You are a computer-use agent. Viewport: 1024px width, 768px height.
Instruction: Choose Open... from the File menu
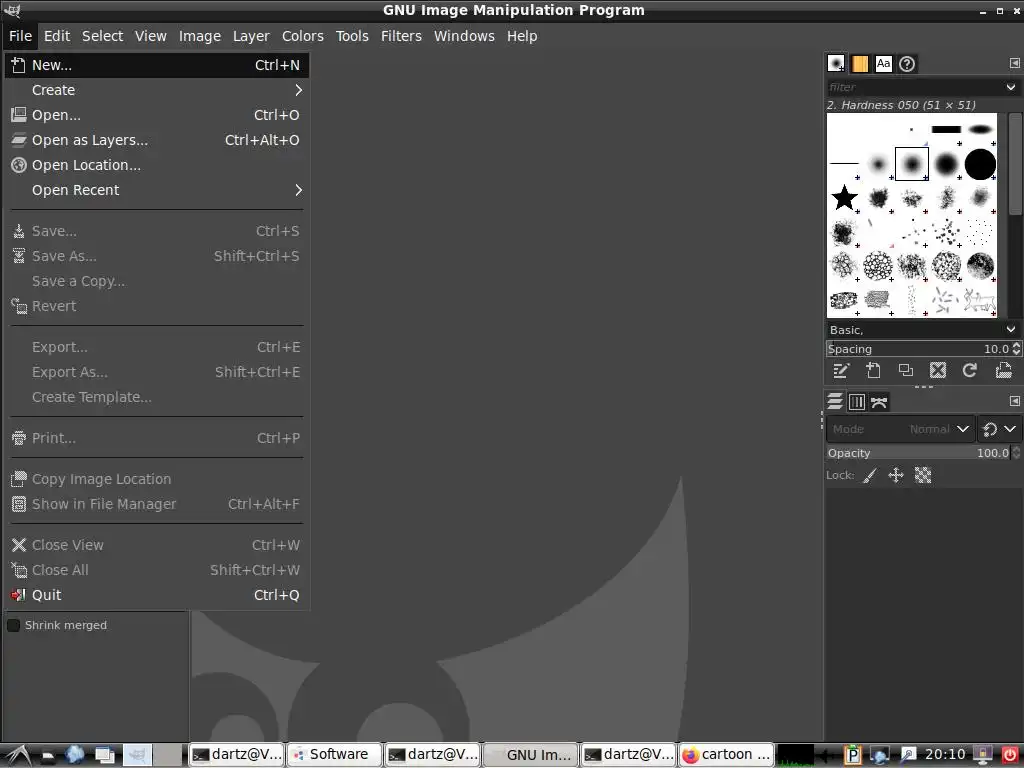157,115
